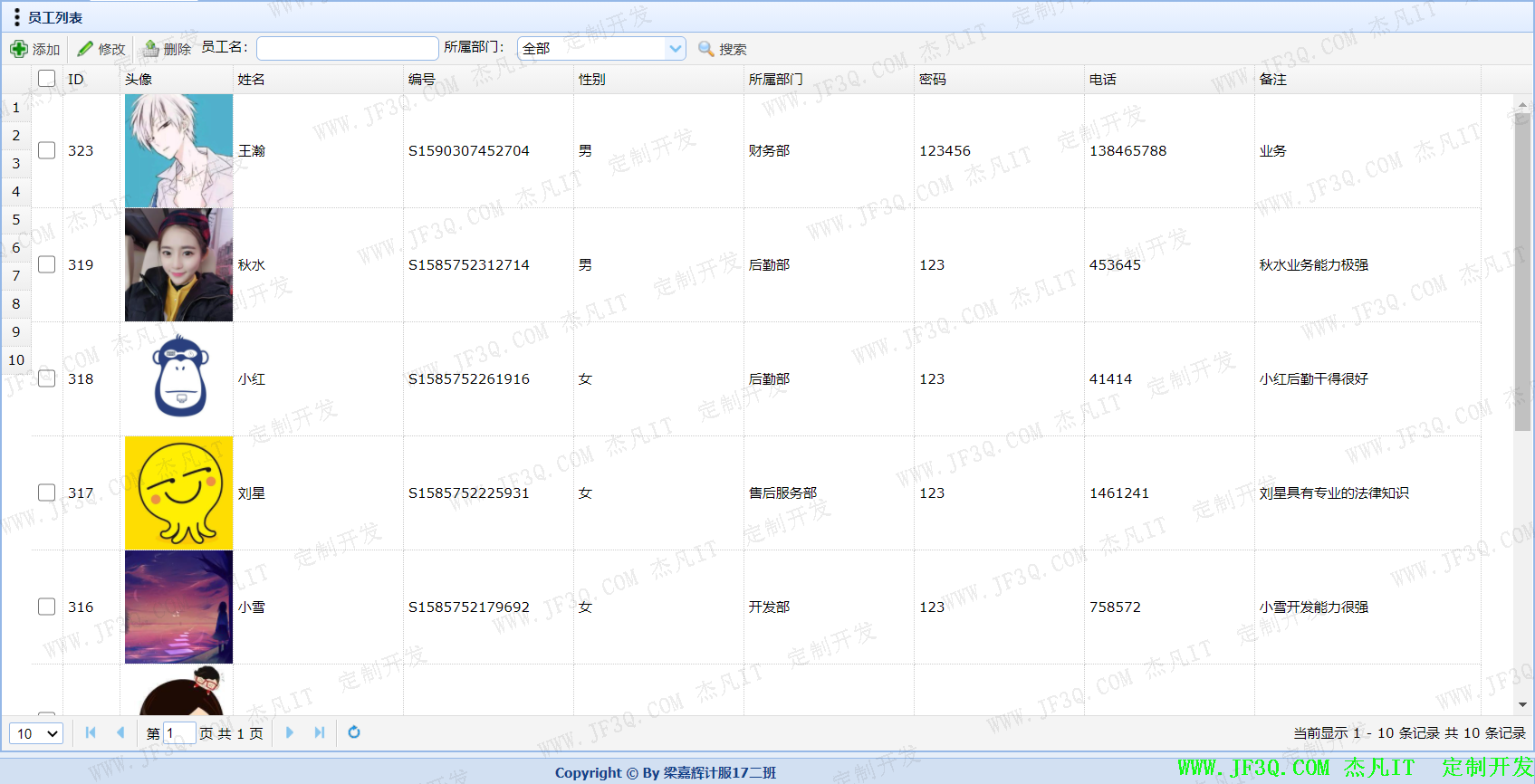Check the row for employee ID 323
Viewport: 1535px width, 784px height.
click(47, 150)
